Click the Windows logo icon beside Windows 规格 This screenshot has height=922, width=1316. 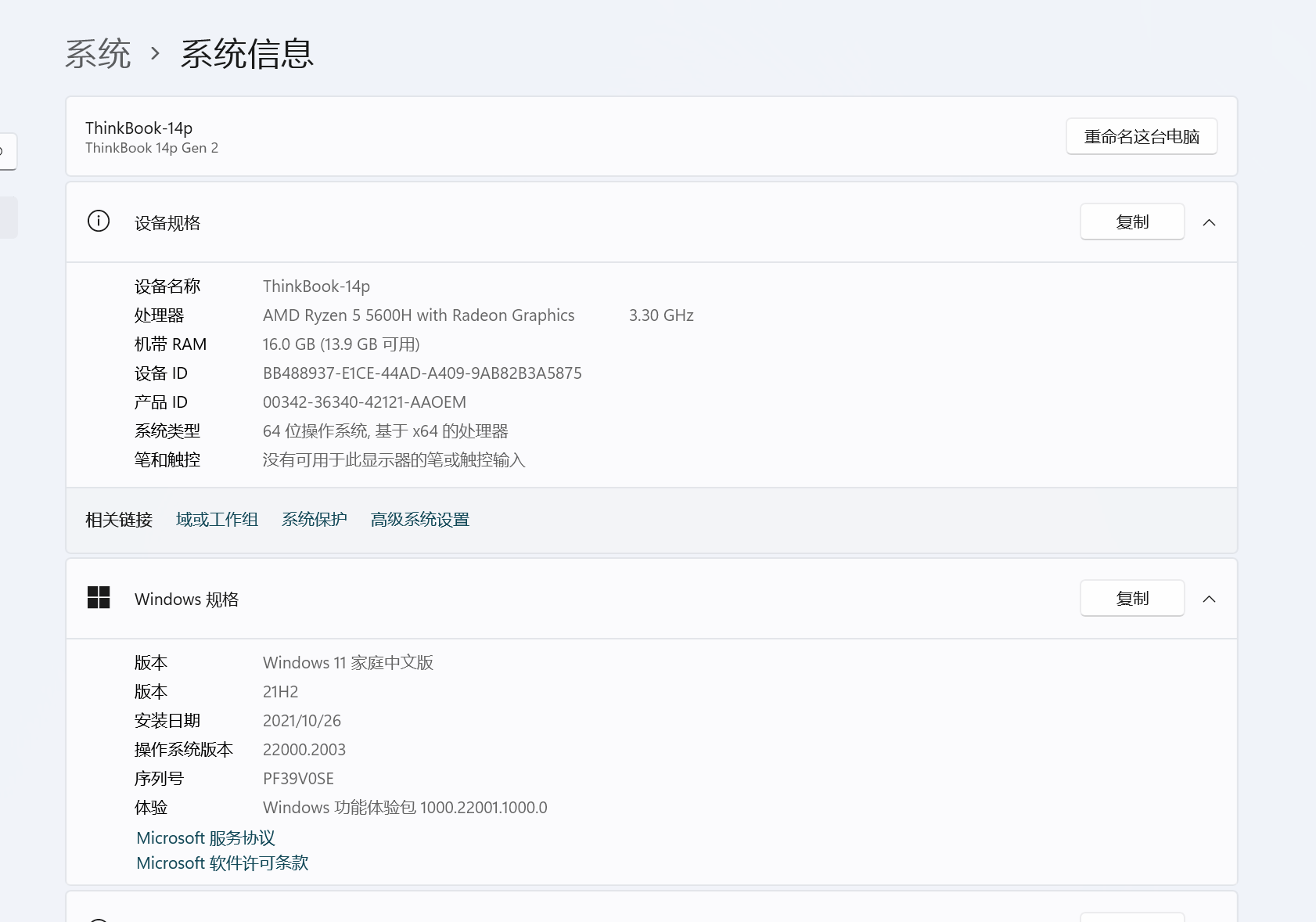coord(99,598)
